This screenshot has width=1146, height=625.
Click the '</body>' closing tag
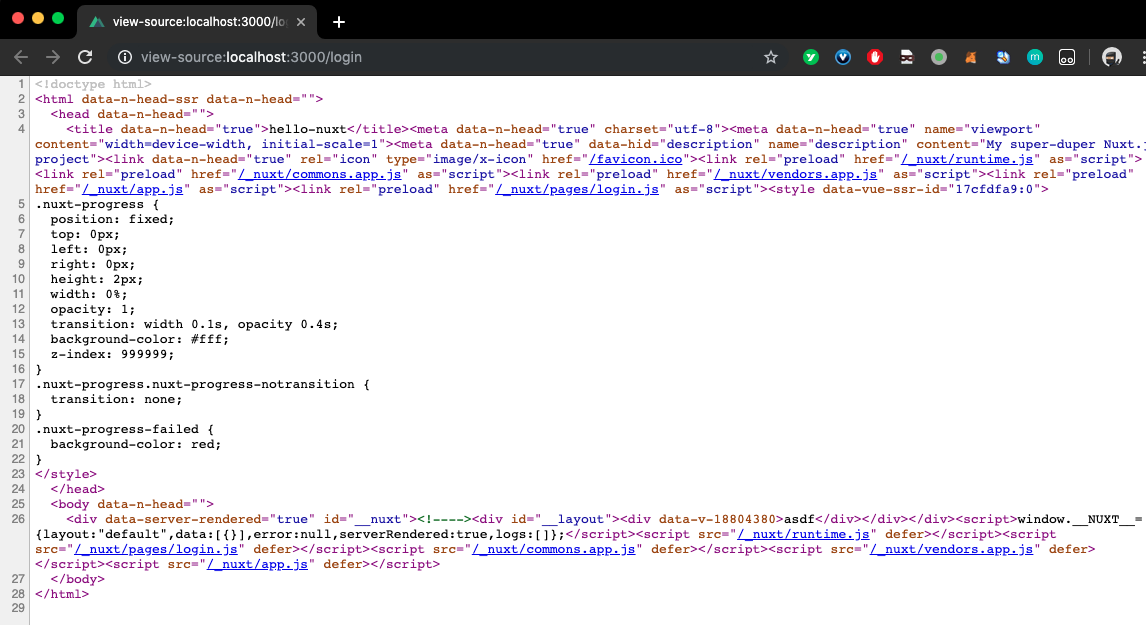click(77, 579)
